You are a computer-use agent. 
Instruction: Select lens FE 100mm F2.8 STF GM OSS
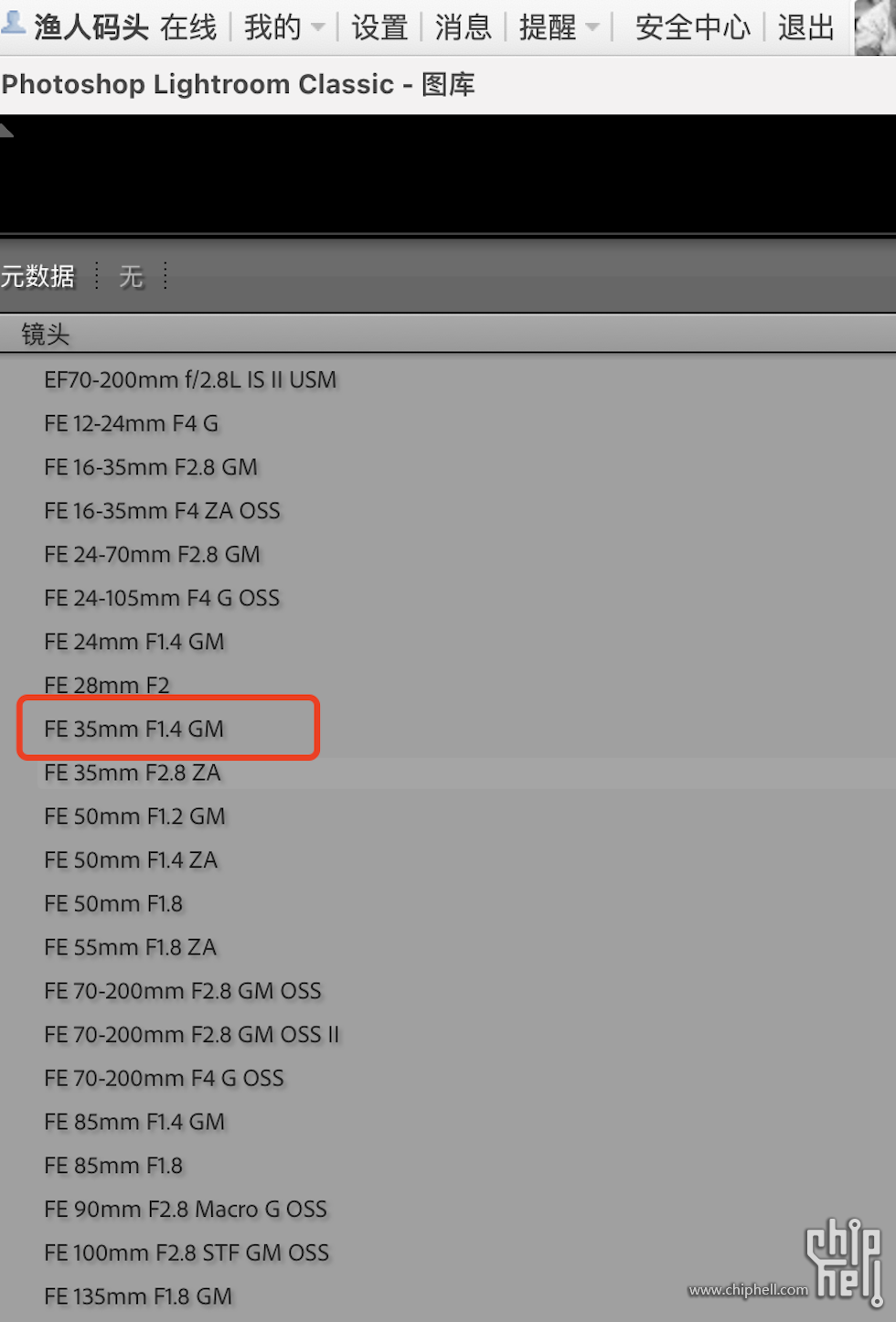pos(187,1253)
